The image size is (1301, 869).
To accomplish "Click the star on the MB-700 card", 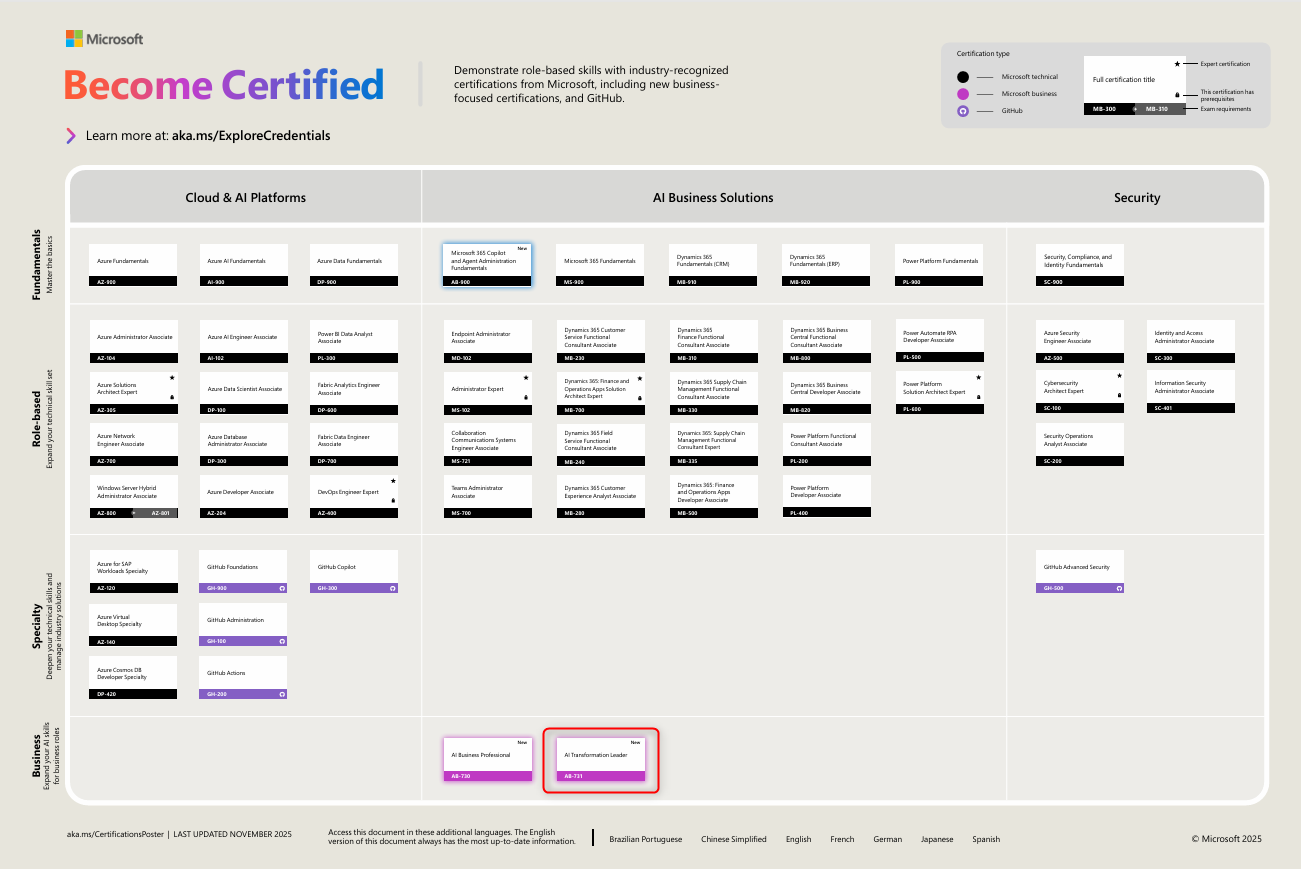I will (639, 378).
